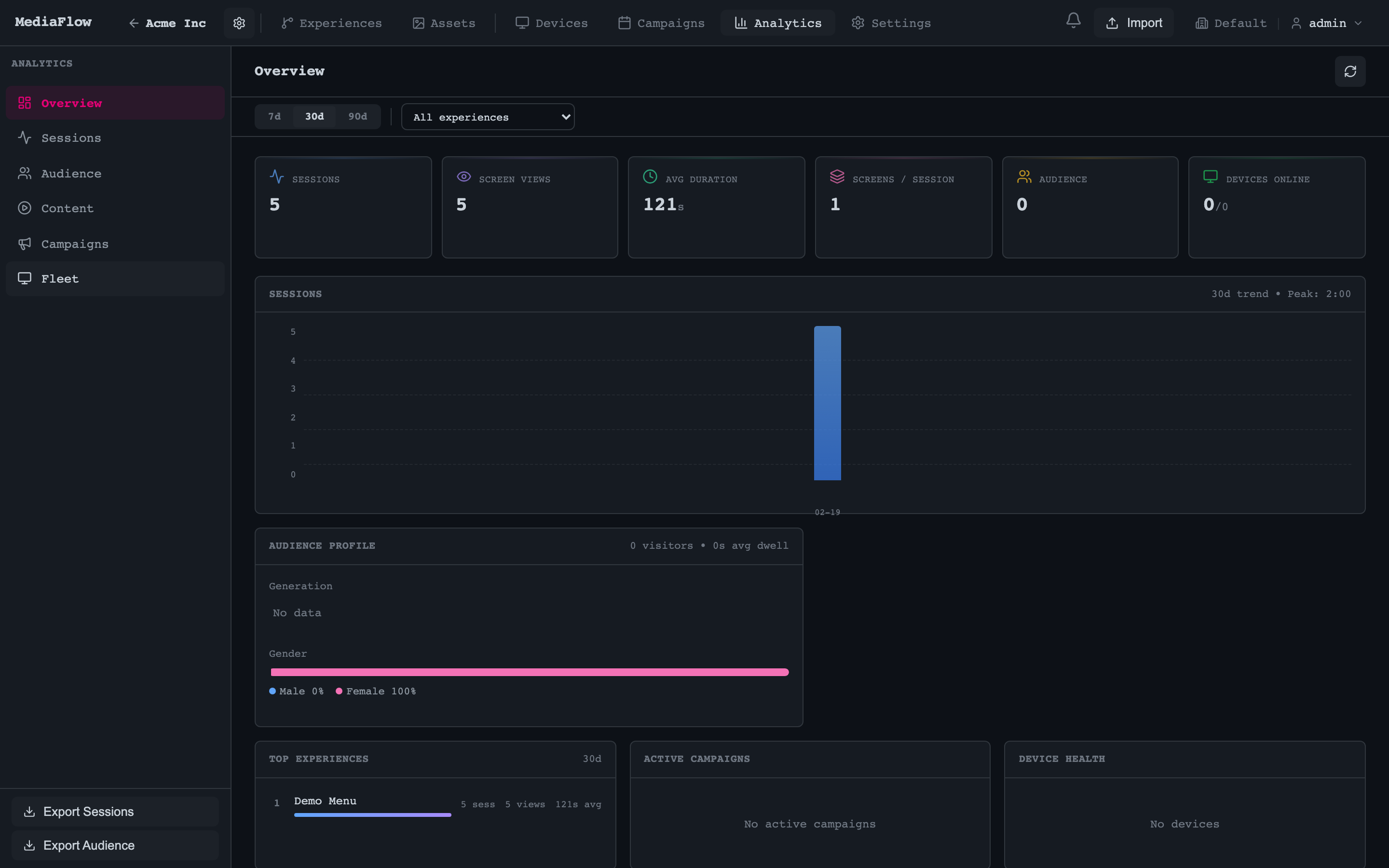Open the notifications bell
1389x868 pixels.
click(1073, 22)
